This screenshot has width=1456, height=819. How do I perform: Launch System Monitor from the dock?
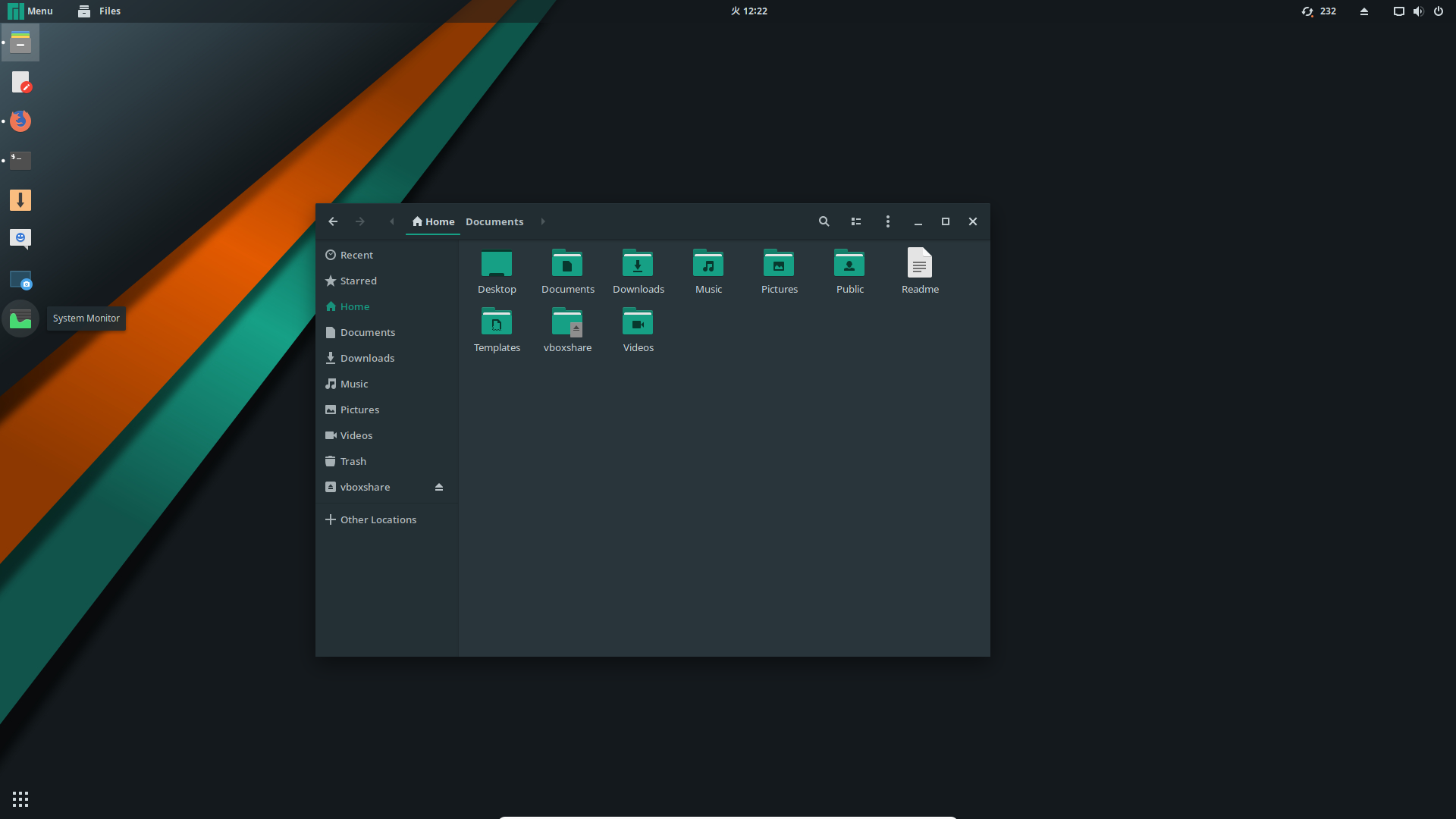(x=20, y=318)
